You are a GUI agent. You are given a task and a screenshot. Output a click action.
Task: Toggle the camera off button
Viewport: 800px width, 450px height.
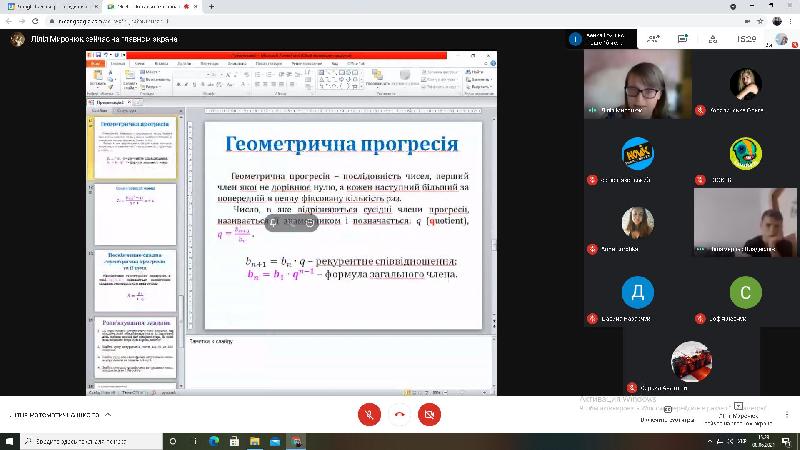pyautogui.click(x=430, y=414)
